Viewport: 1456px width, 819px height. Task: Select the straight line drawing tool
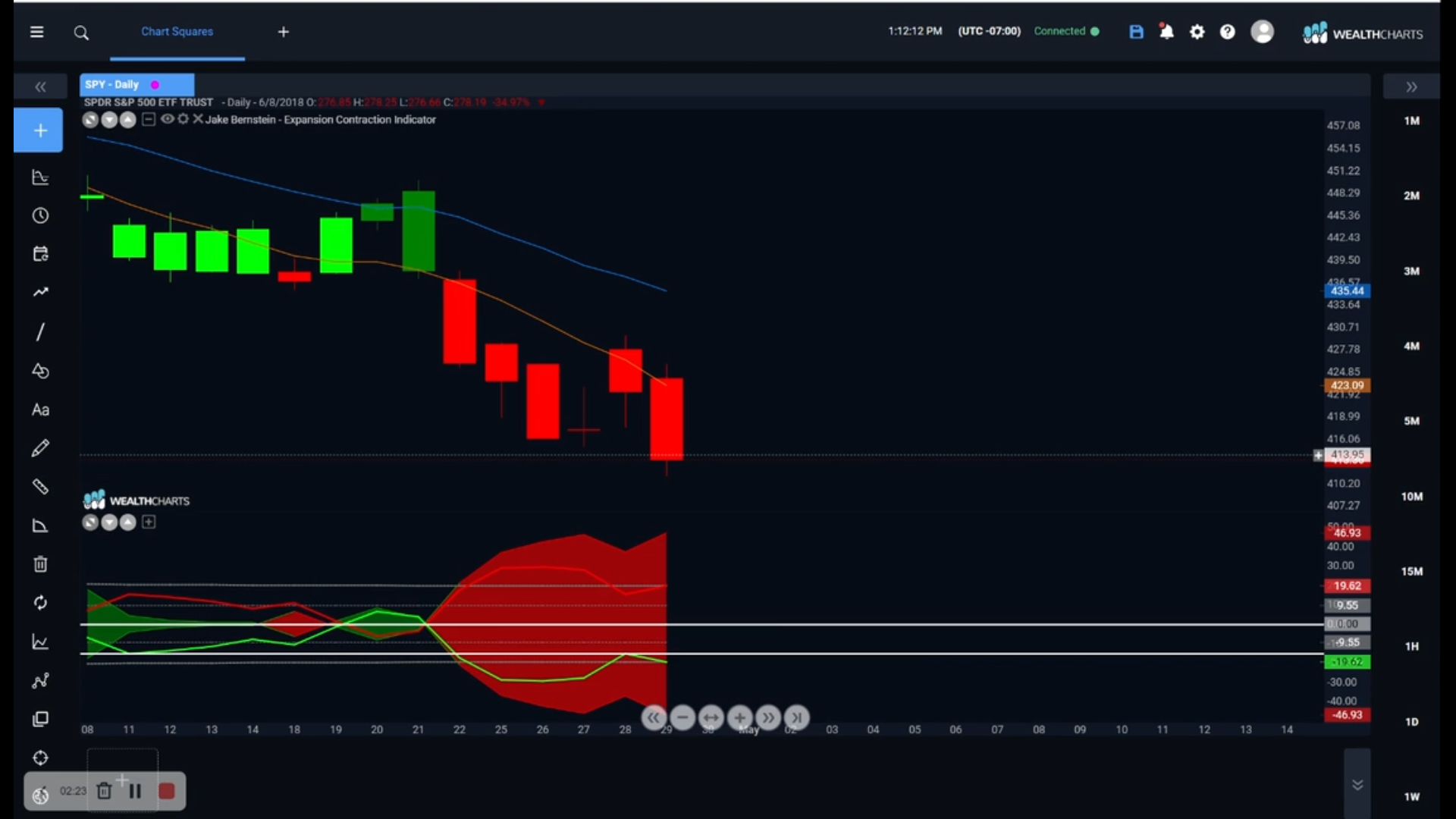coord(40,332)
